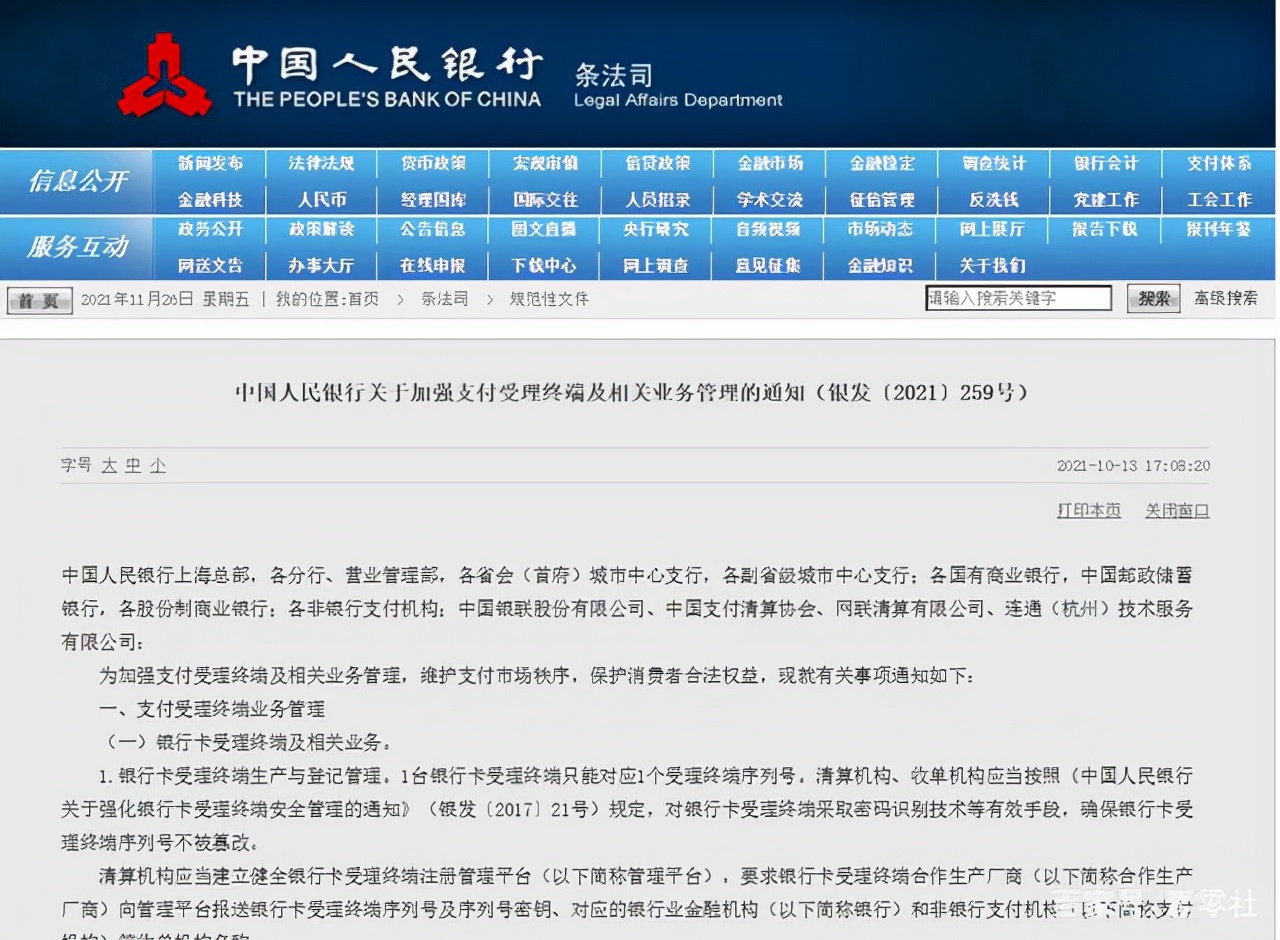
Task: Click the 反洗钱 anti-money laundering icon
Action: [x=993, y=199]
